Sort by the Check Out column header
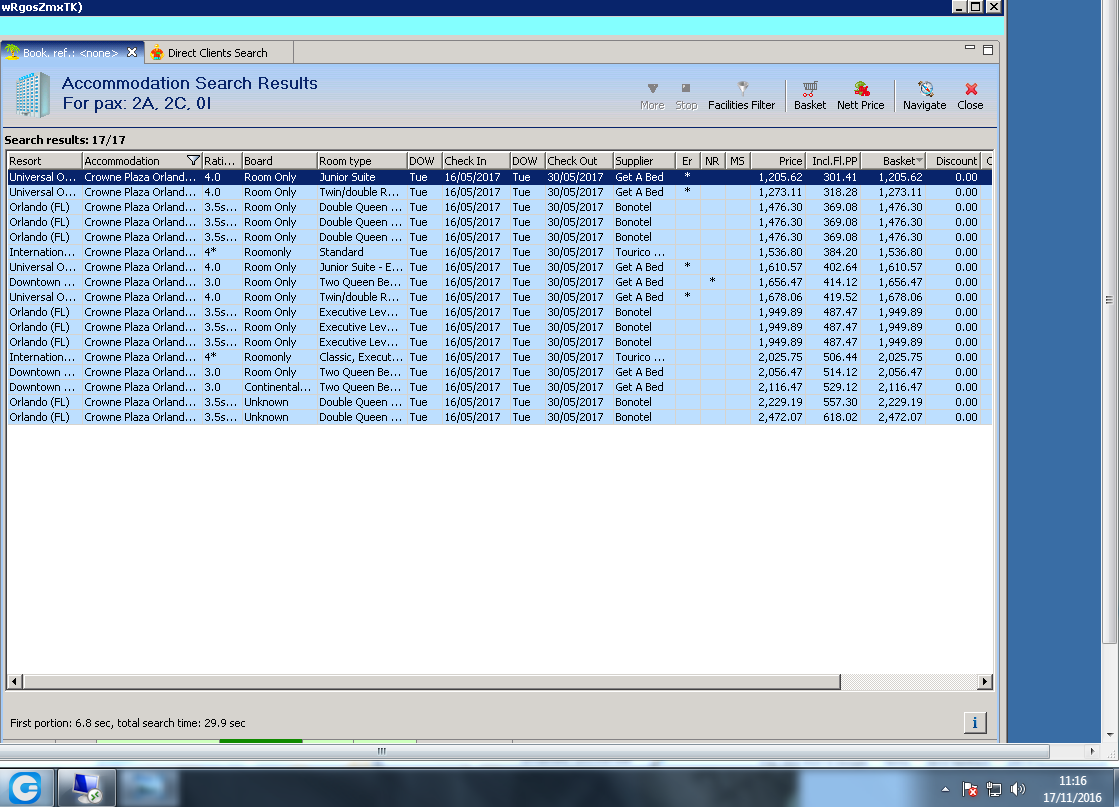 click(x=579, y=161)
